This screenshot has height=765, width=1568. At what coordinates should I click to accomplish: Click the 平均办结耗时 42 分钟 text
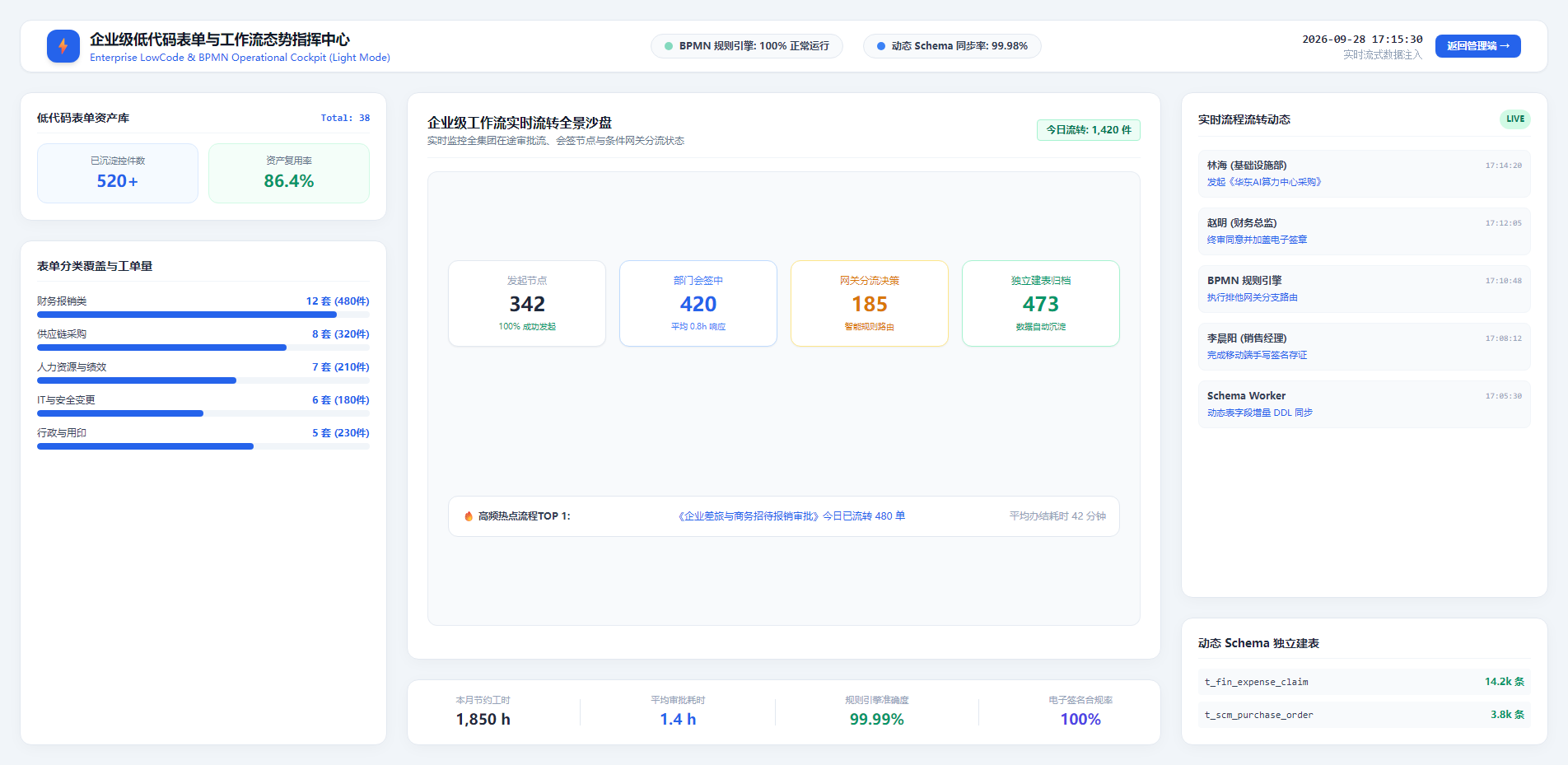[x=1057, y=516]
